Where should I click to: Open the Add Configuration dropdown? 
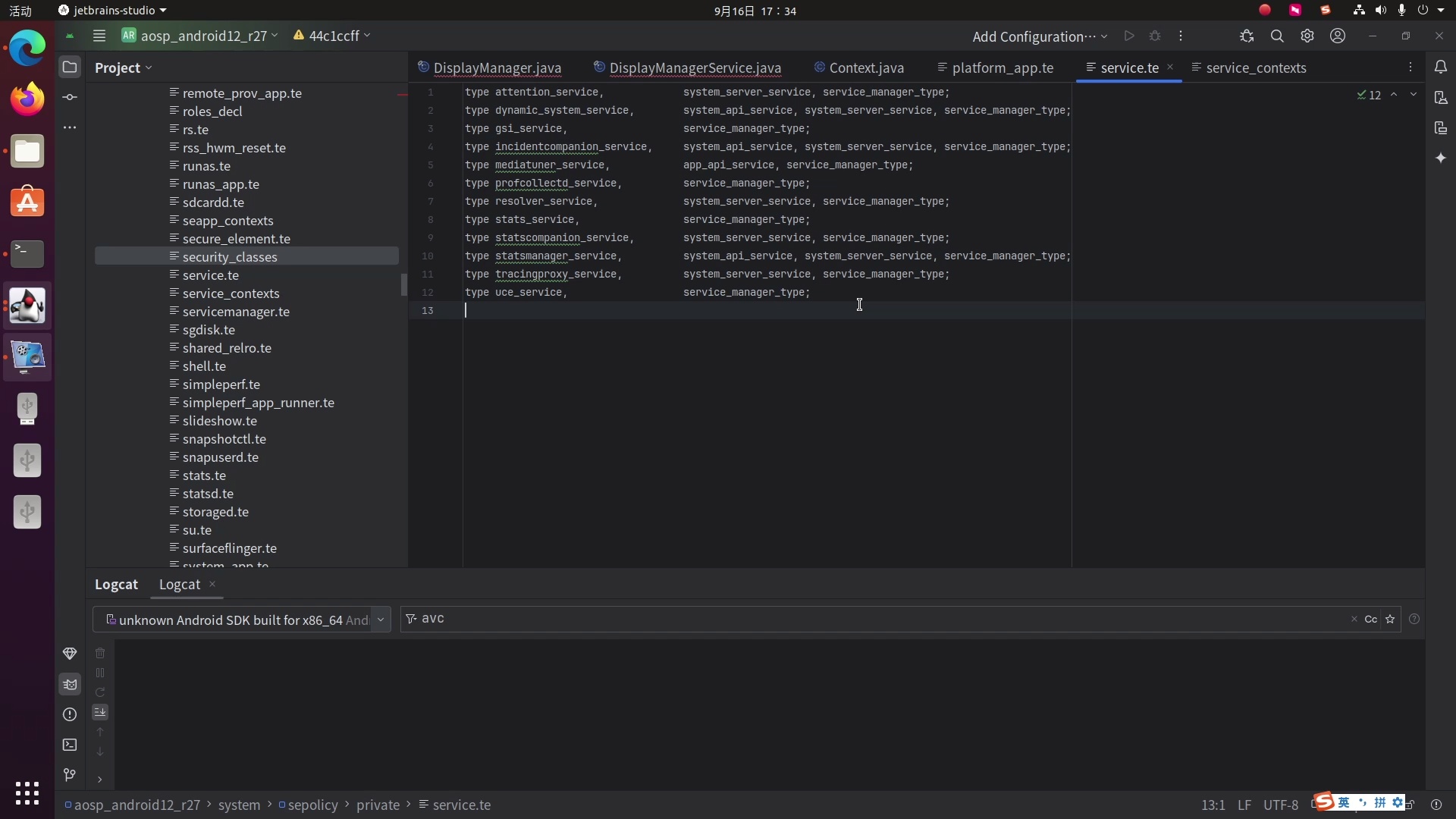coord(1040,36)
